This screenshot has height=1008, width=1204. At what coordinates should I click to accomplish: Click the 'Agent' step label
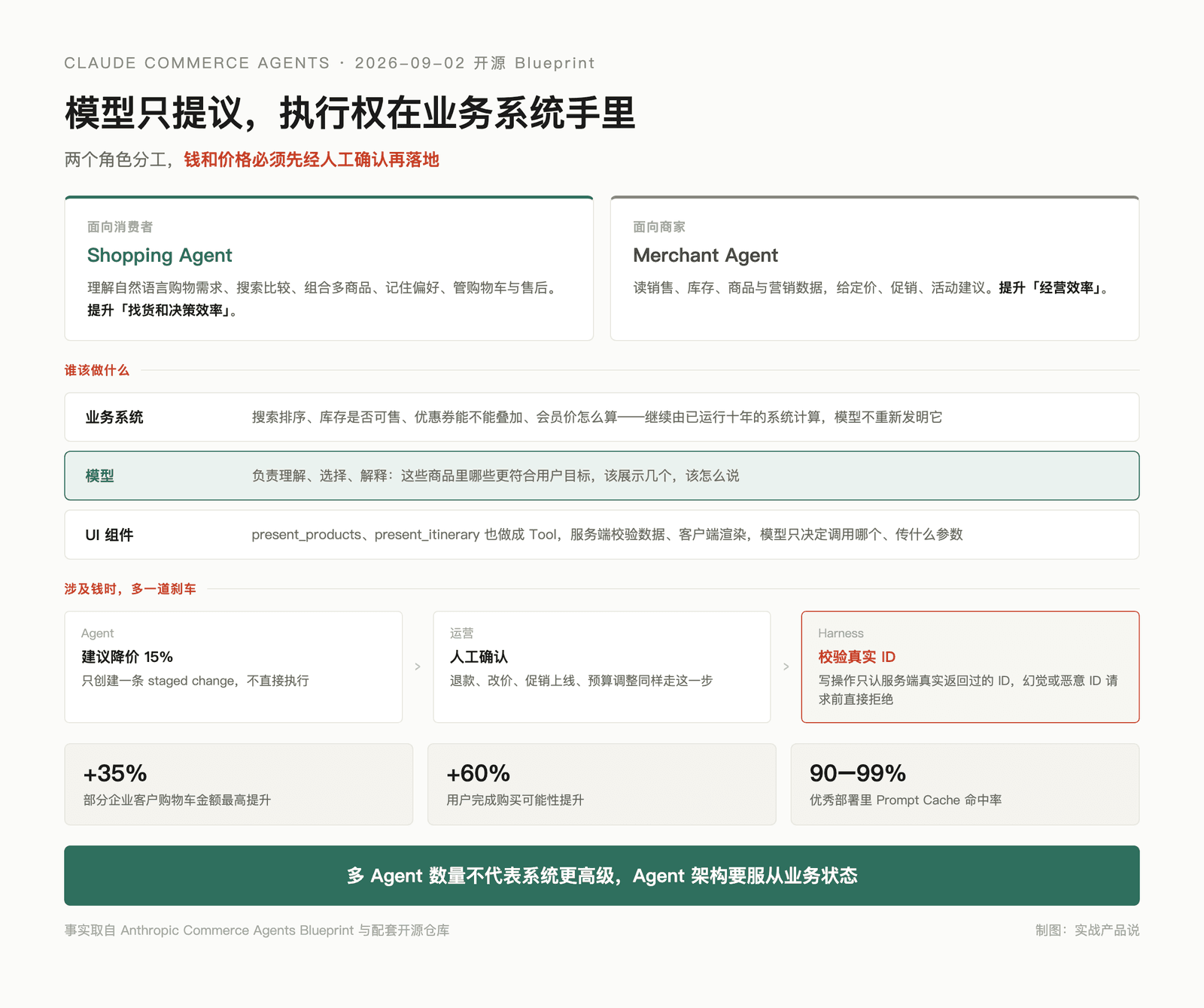[97, 633]
